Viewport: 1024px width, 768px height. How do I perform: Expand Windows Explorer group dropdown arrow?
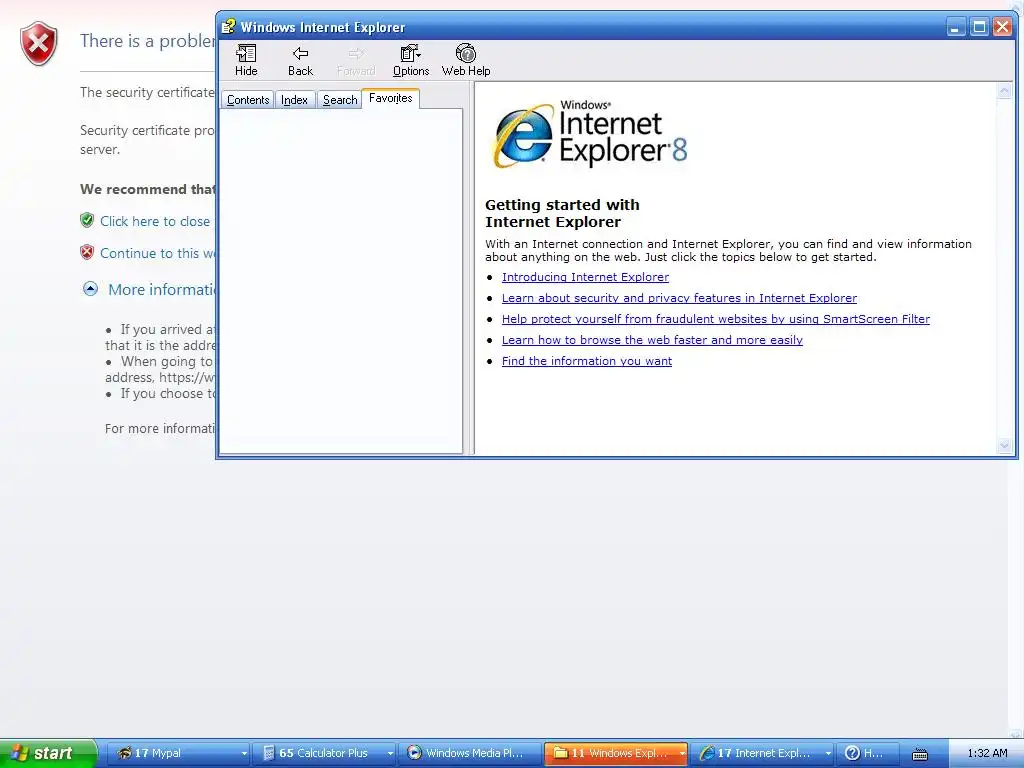pos(682,753)
